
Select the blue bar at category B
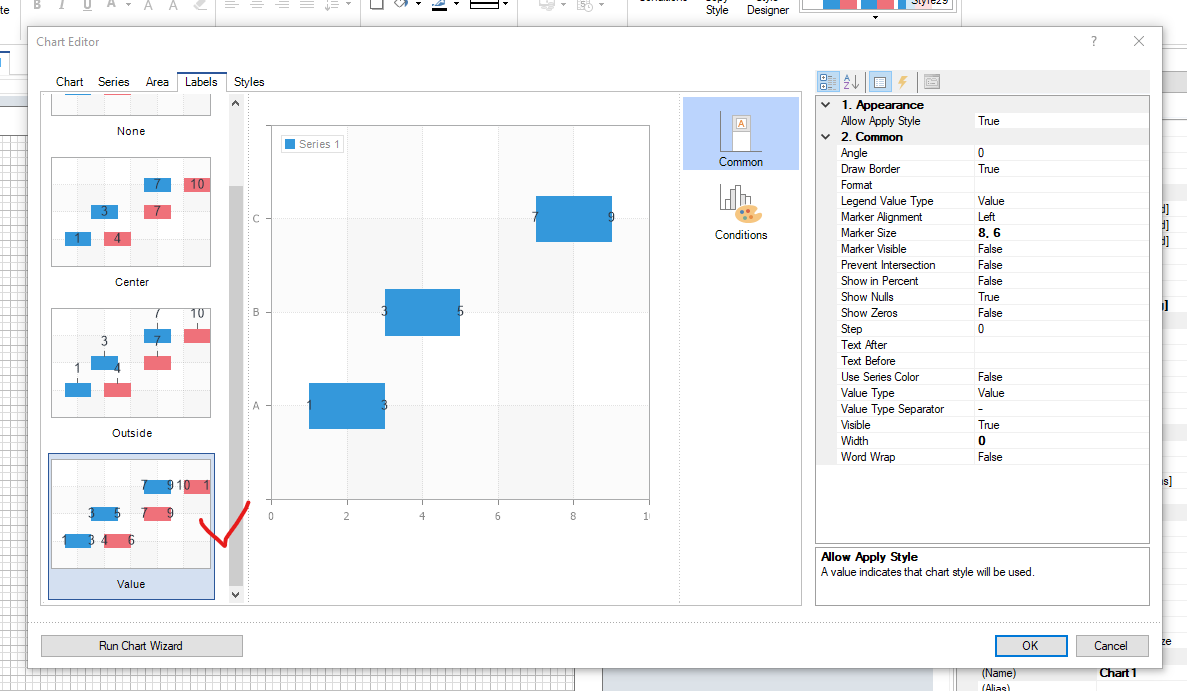(x=422, y=312)
